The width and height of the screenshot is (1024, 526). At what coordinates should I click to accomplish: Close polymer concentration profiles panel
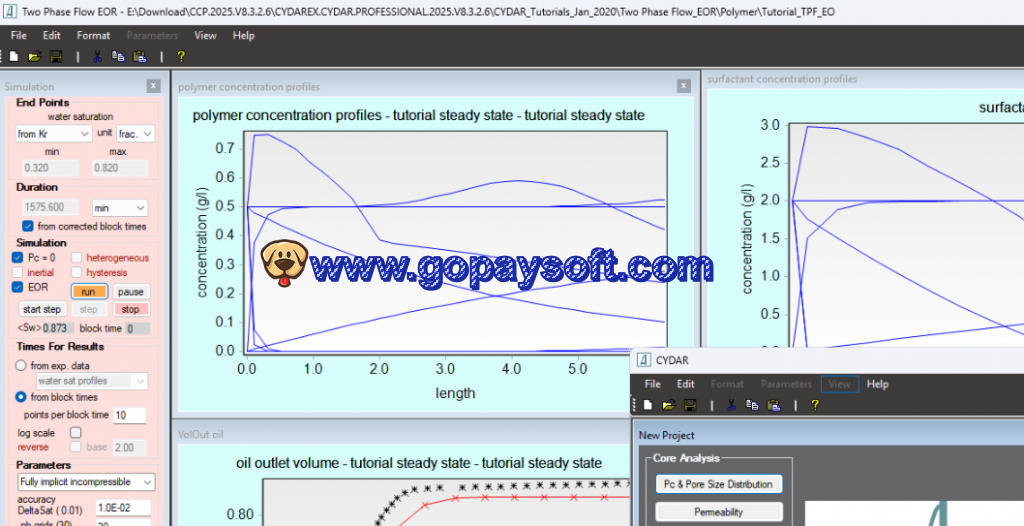[x=684, y=86]
